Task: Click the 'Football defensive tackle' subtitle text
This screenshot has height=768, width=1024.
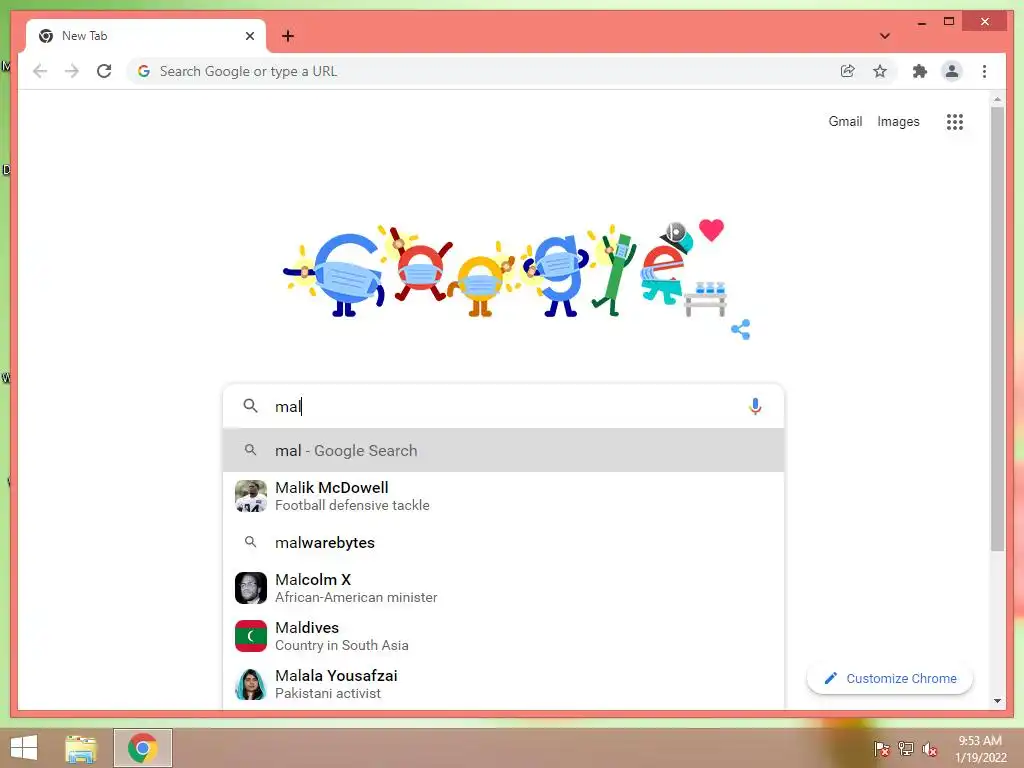Action: pyautogui.click(x=352, y=505)
